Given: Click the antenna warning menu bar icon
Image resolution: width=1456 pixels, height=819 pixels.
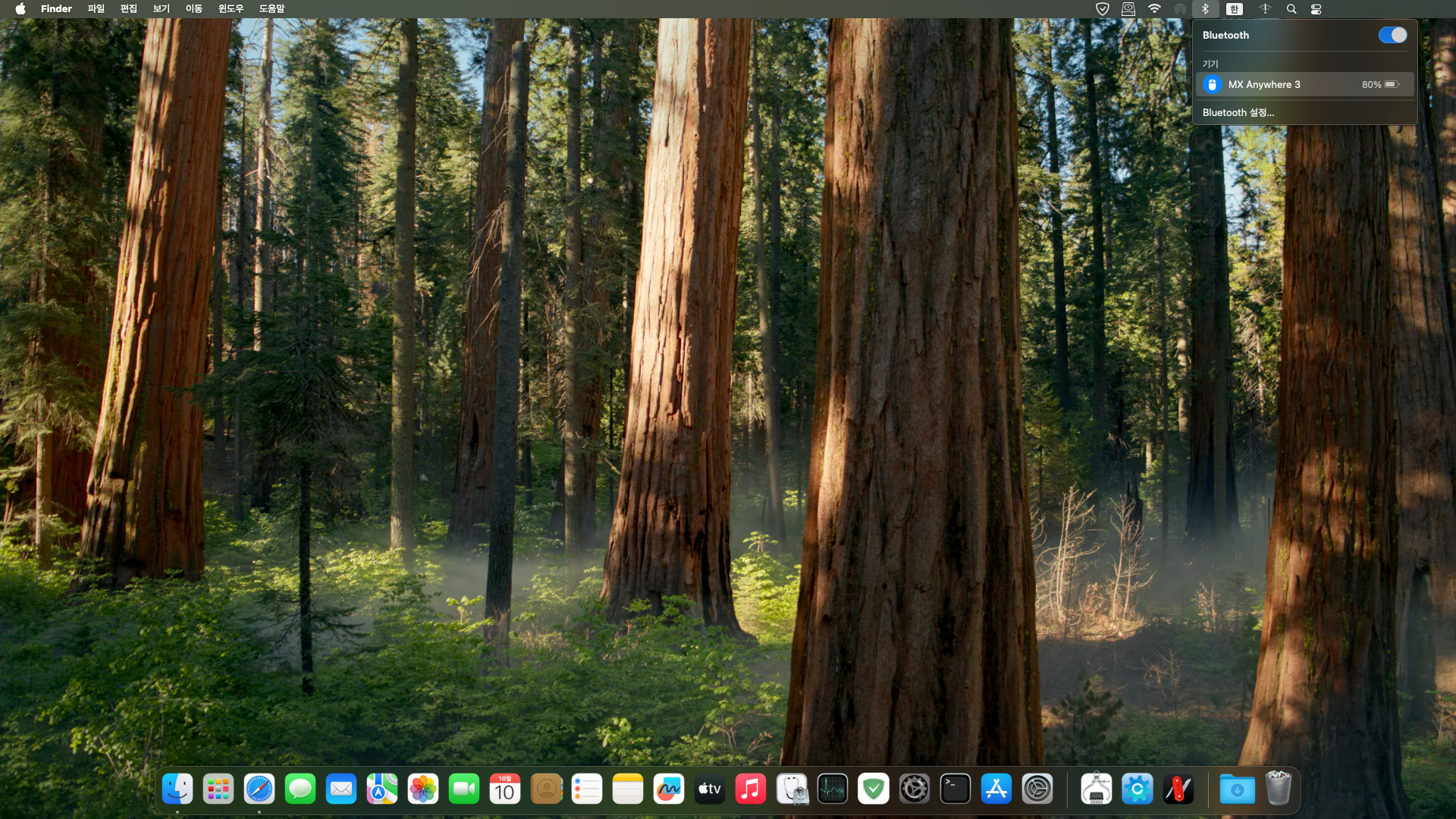Looking at the screenshot, I should coord(1265,9).
